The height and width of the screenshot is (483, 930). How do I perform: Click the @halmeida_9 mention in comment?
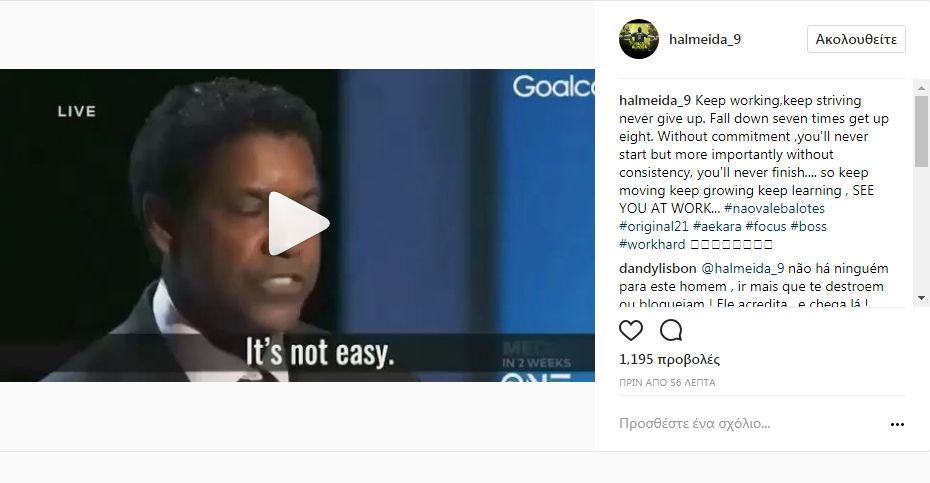click(x=743, y=268)
